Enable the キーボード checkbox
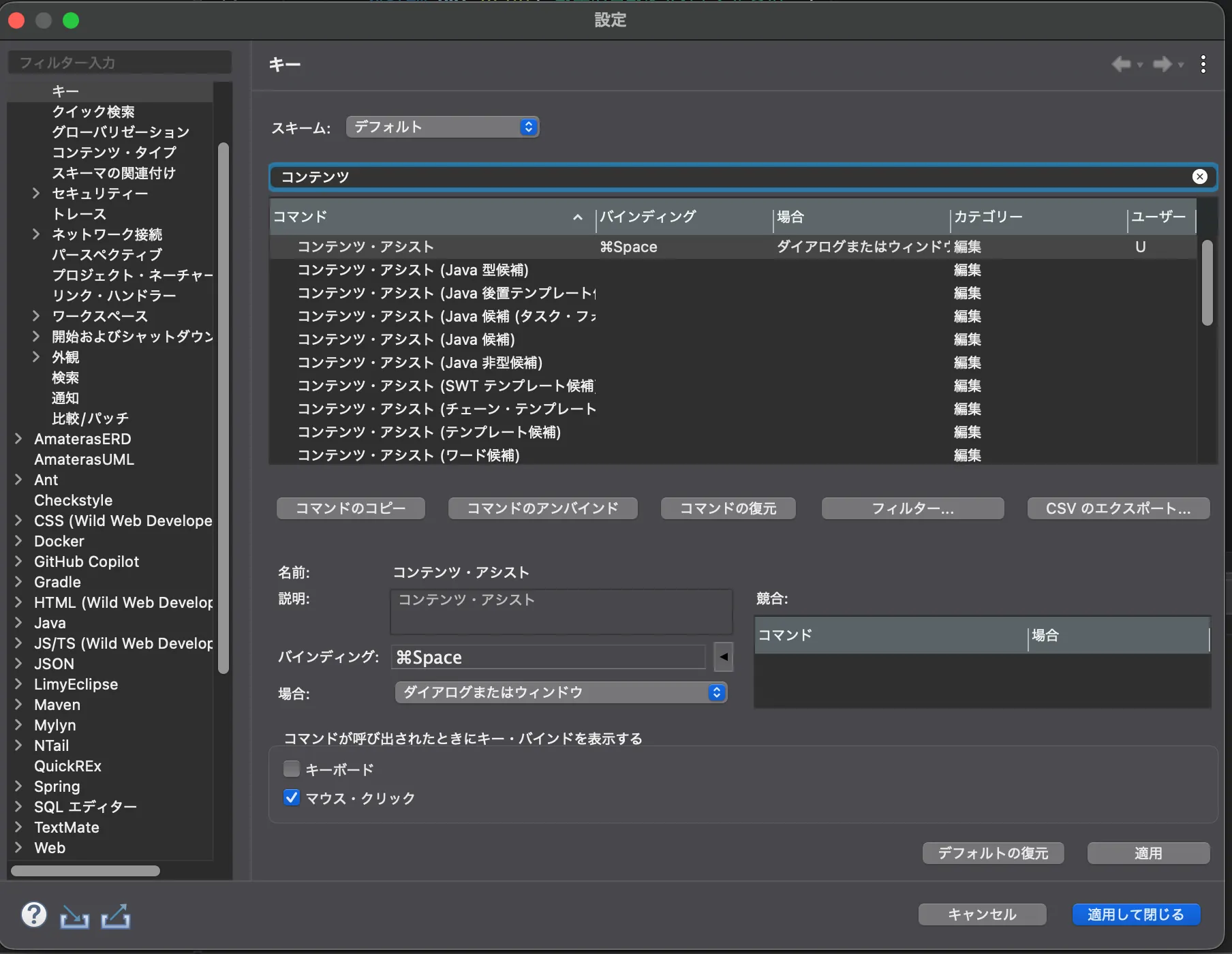Viewport: 1232px width, 954px height. point(292,769)
